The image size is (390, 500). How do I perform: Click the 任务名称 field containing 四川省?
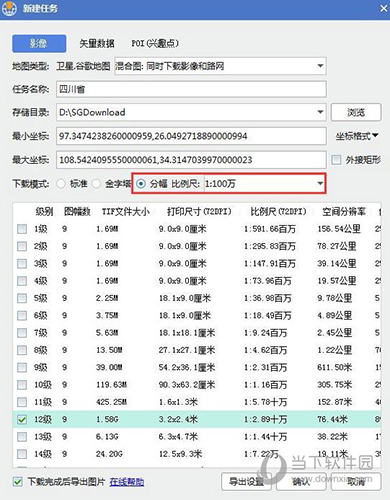191,89
